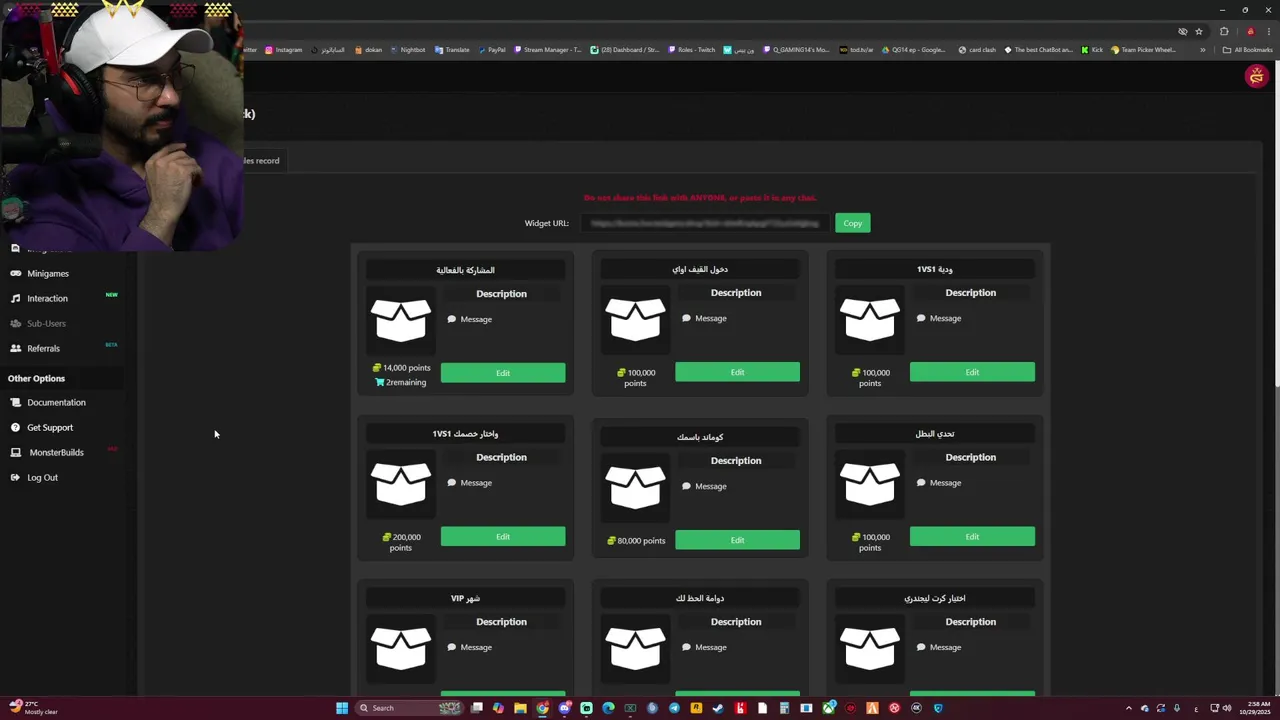Image resolution: width=1280 pixels, height=720 pixels.
Task: Open the Kick bookmark
Action: point(1092,50)
